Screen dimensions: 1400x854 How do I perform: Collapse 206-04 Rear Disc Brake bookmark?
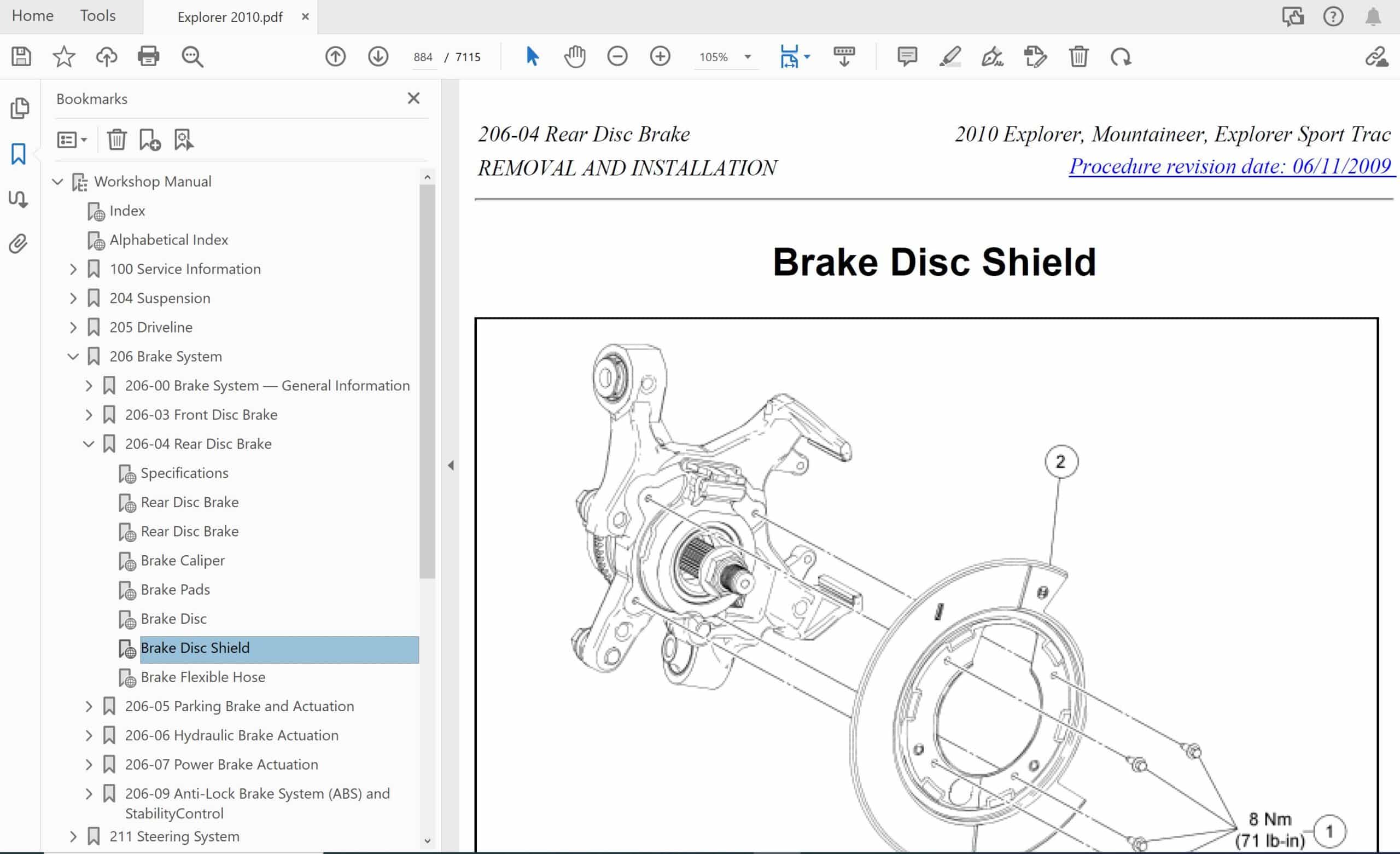click(89, 444)
